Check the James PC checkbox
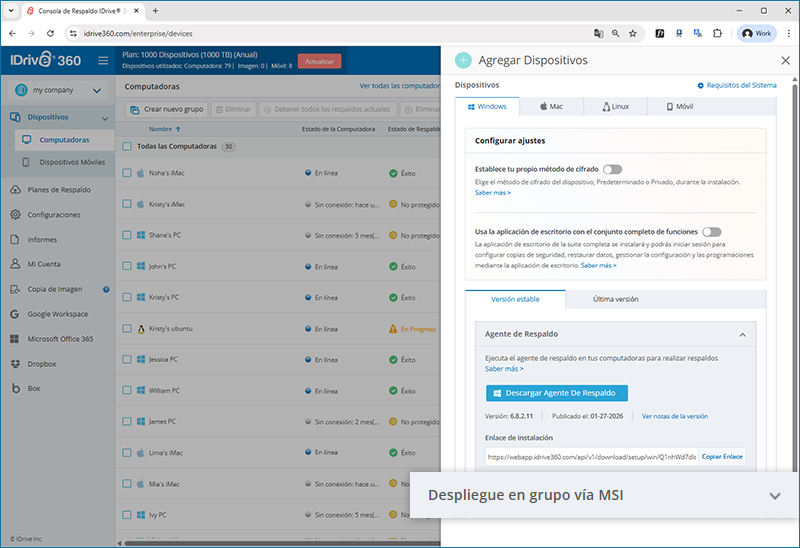The image size is (800, 548). tap(127, 422)
